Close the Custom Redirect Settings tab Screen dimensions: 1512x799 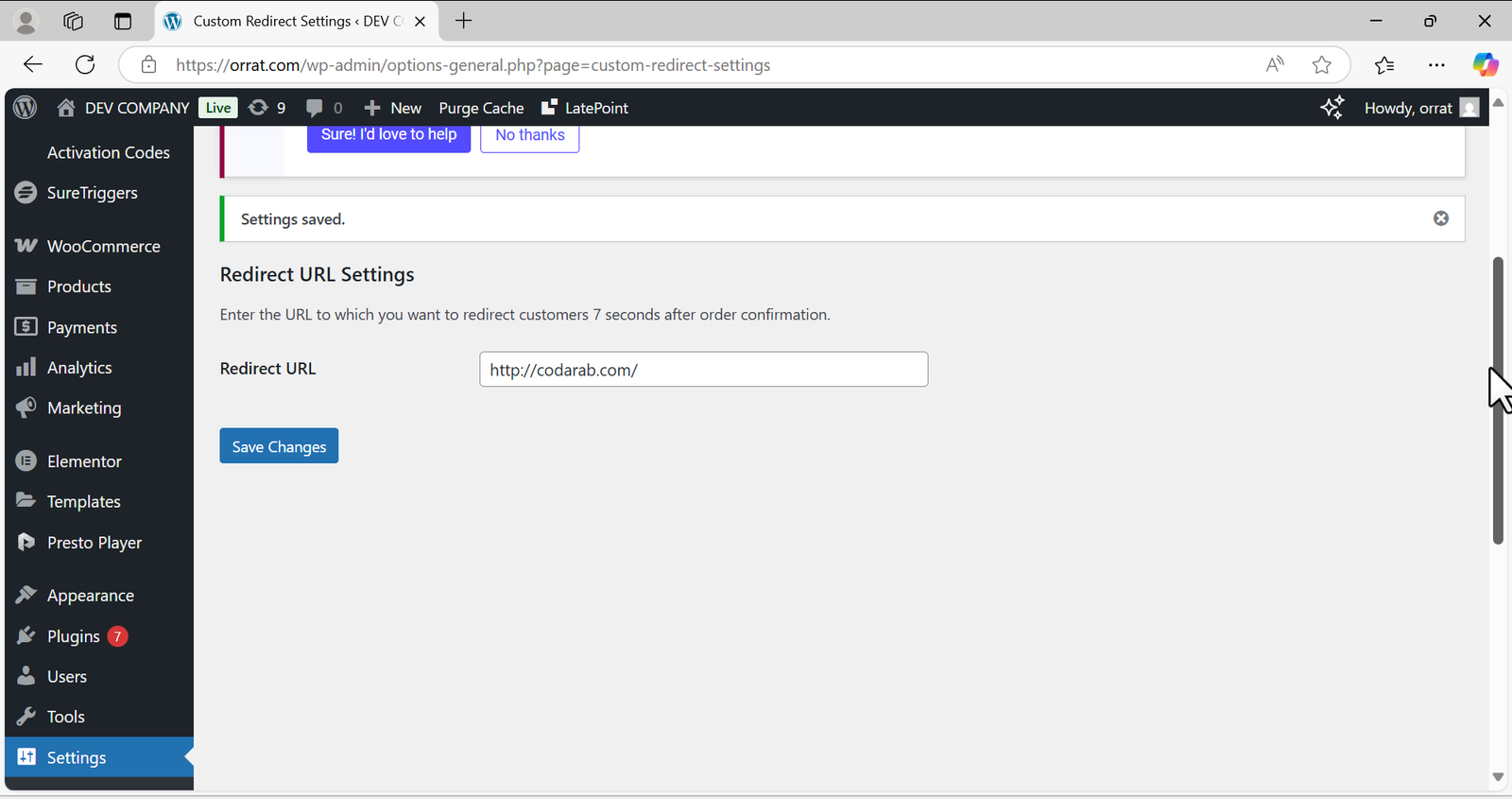421,21
